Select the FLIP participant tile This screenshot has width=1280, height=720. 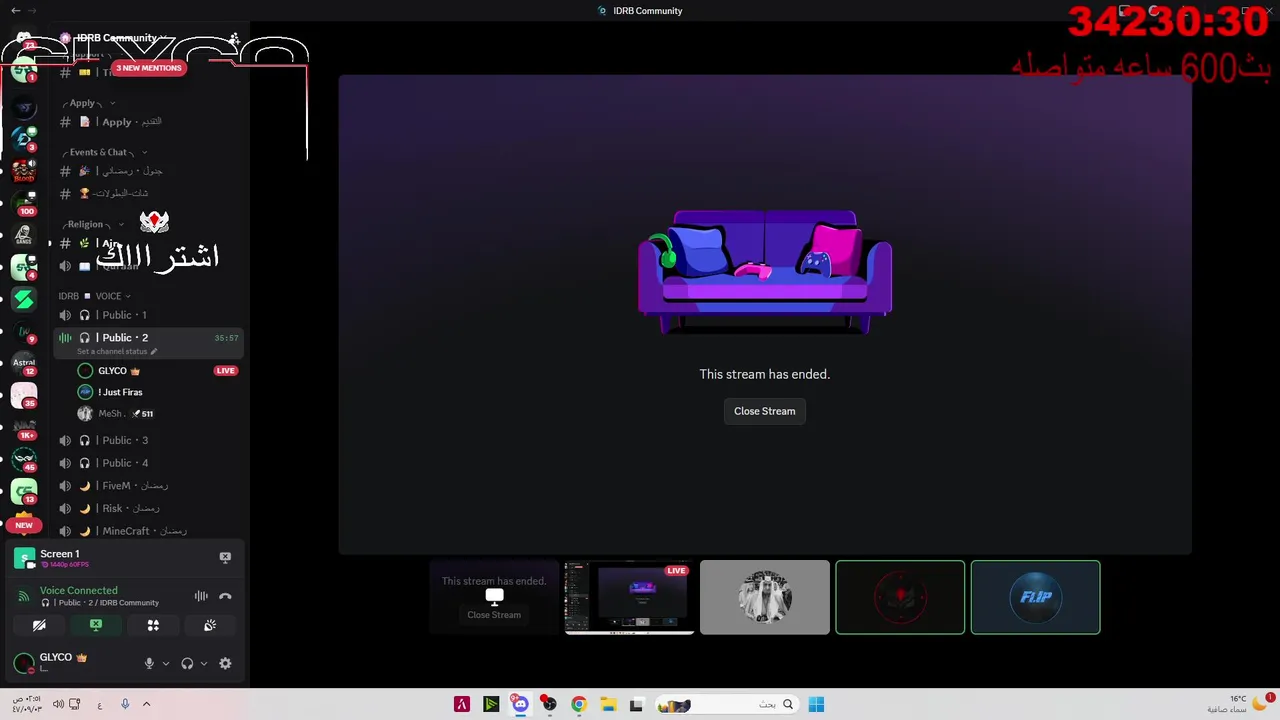point(1035,597)
